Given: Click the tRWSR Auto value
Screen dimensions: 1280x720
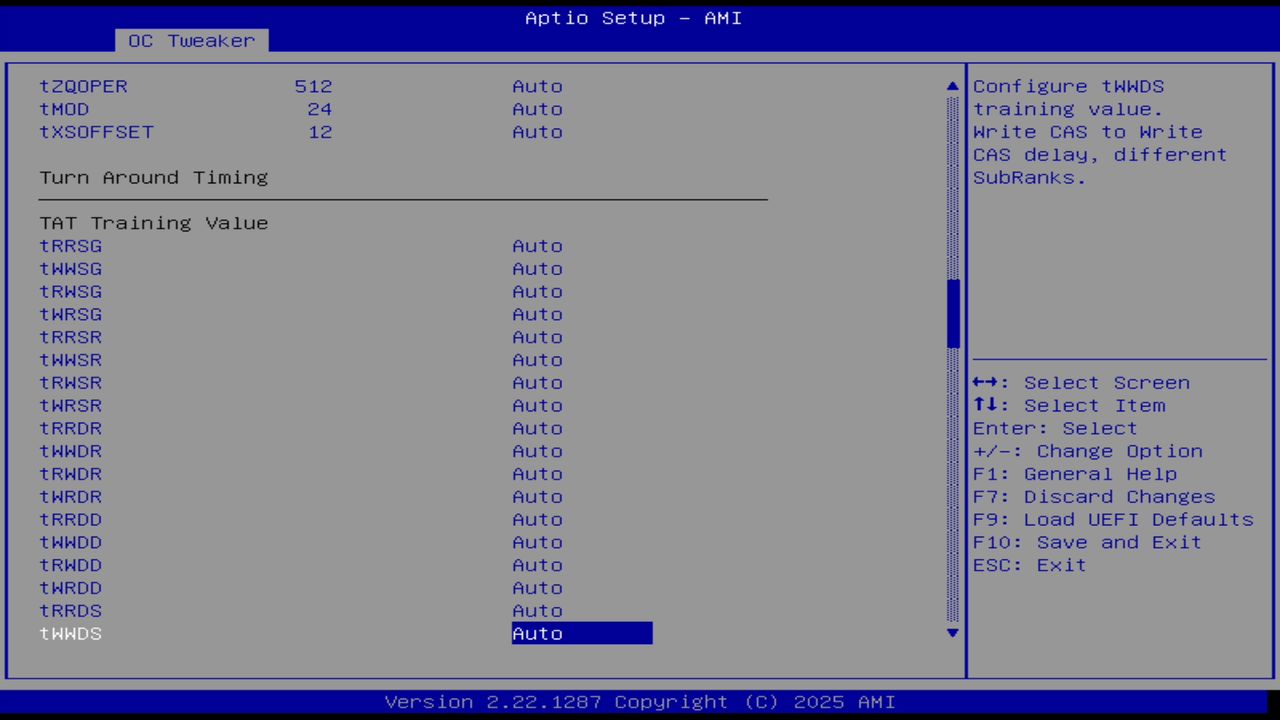Looking at the screenshot, I should [537, 383].
